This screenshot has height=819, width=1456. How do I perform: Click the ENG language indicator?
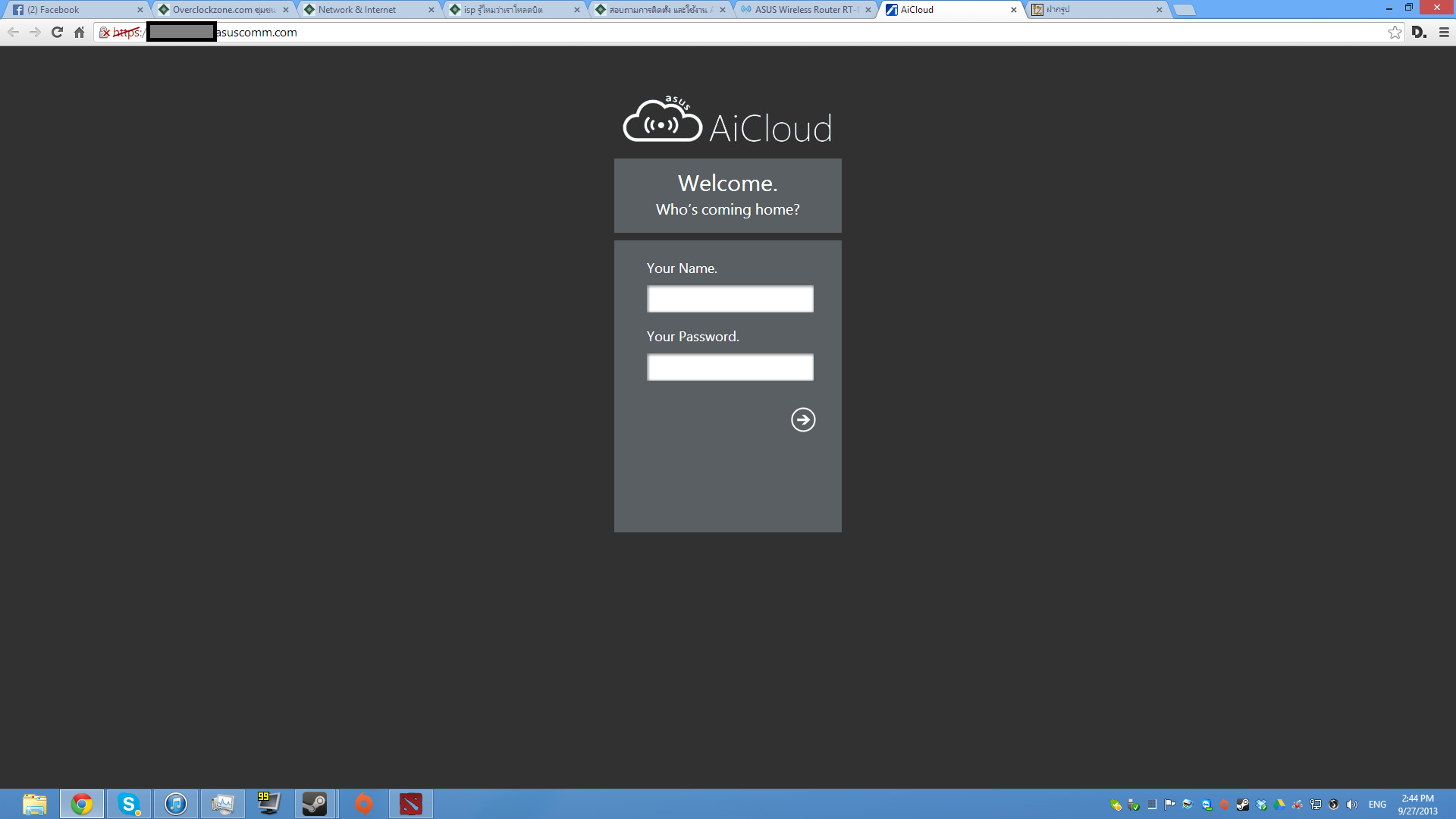tap(1377, 805)
